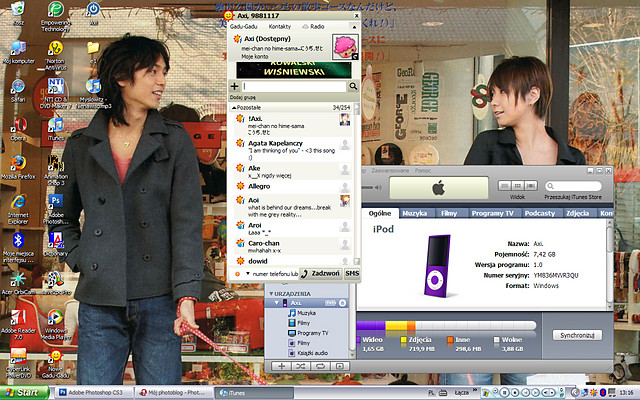Click the Gadu-Gadu contact search field

point(294,86)
